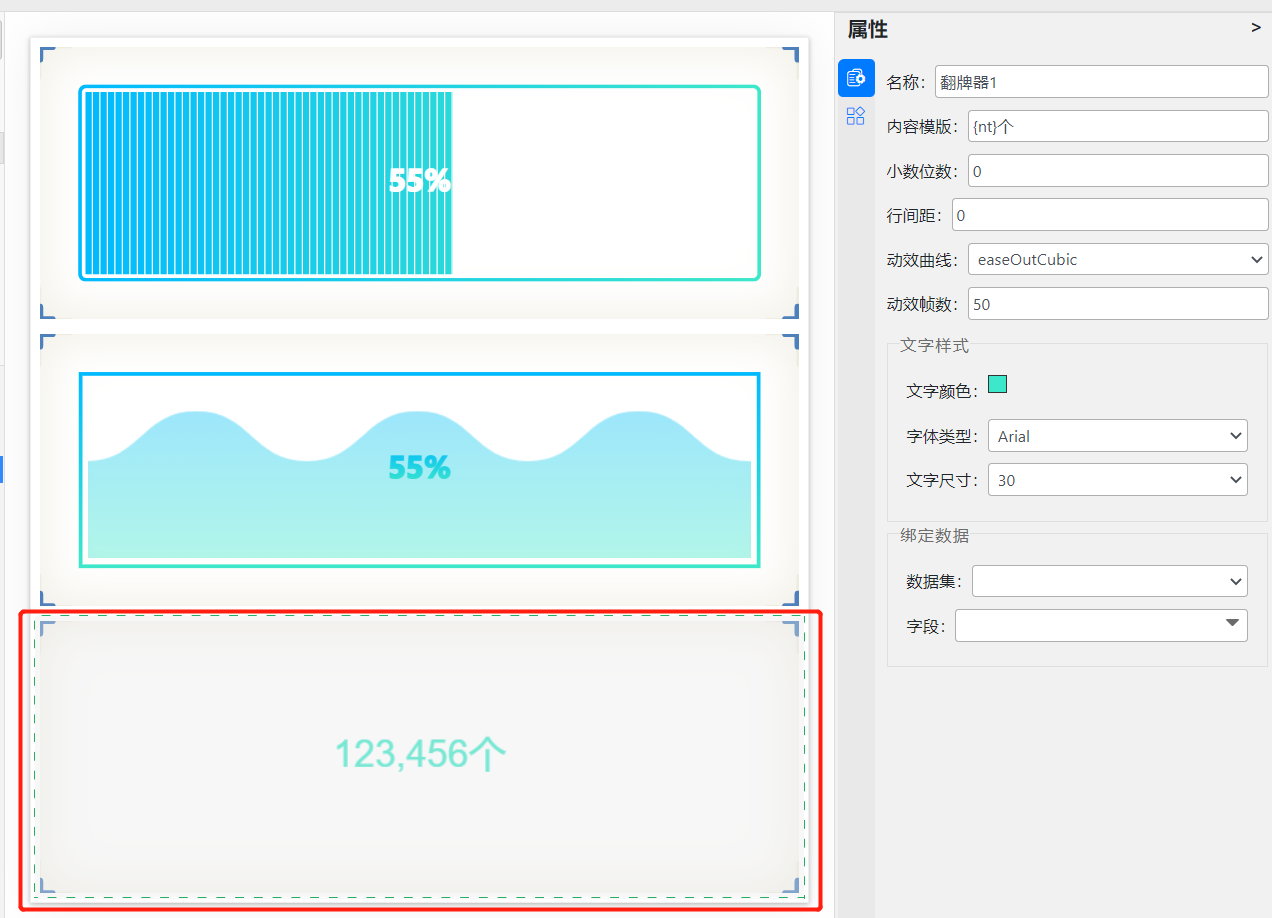The height and width of the screenshot is (918, 1272).
Task: Click the 绑定数据 group label
Action: point(934,535)
